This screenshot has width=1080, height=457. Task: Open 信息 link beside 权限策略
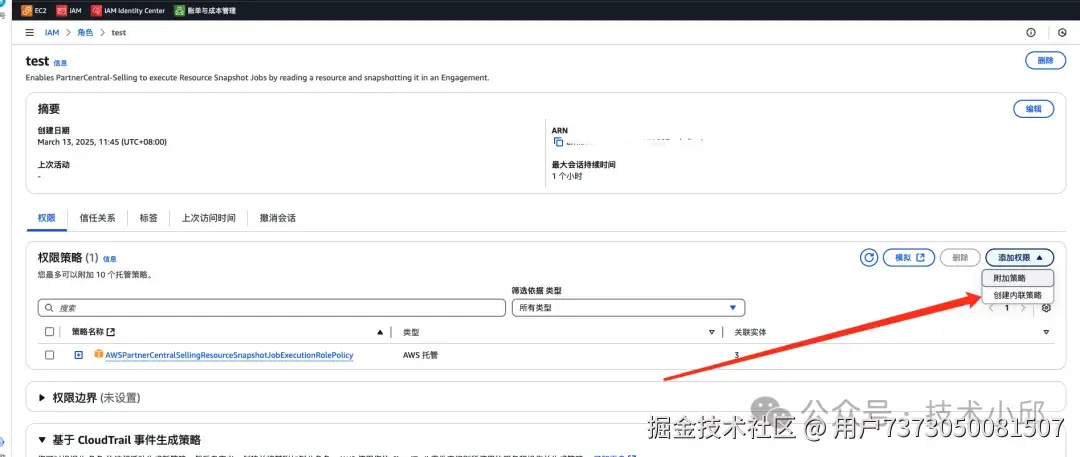tap(110, 259)
